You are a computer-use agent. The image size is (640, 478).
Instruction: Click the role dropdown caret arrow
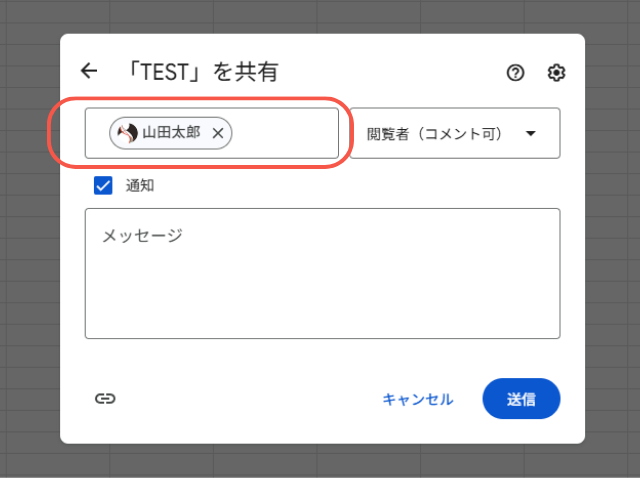[530, 133]
